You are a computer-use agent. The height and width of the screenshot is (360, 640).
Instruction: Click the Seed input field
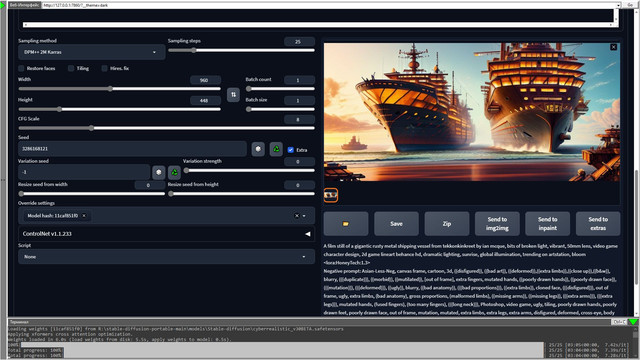click(x=132, y=149)
